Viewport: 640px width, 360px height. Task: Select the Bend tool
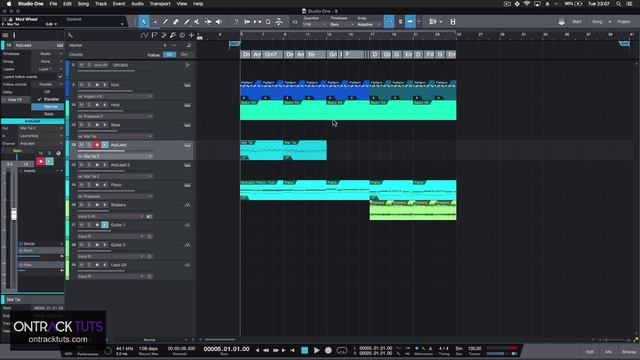click(x=208, y=22)
